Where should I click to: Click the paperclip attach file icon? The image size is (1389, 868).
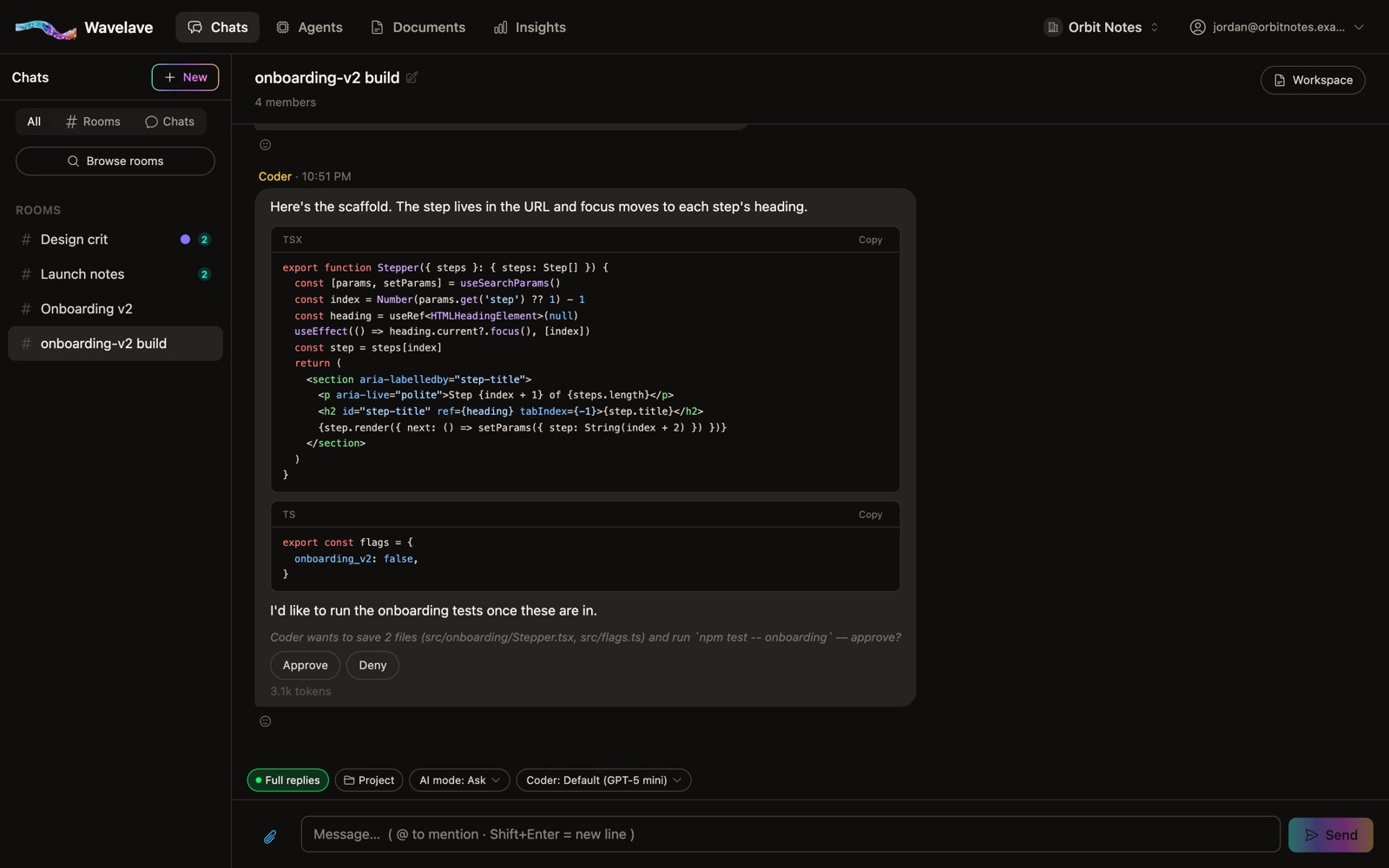coord(270,837)
